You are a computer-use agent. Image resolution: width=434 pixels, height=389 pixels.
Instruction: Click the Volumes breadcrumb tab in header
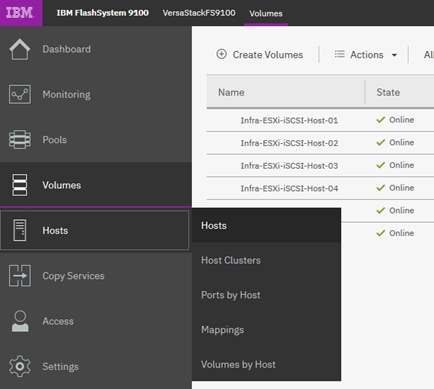coord(266,13)
